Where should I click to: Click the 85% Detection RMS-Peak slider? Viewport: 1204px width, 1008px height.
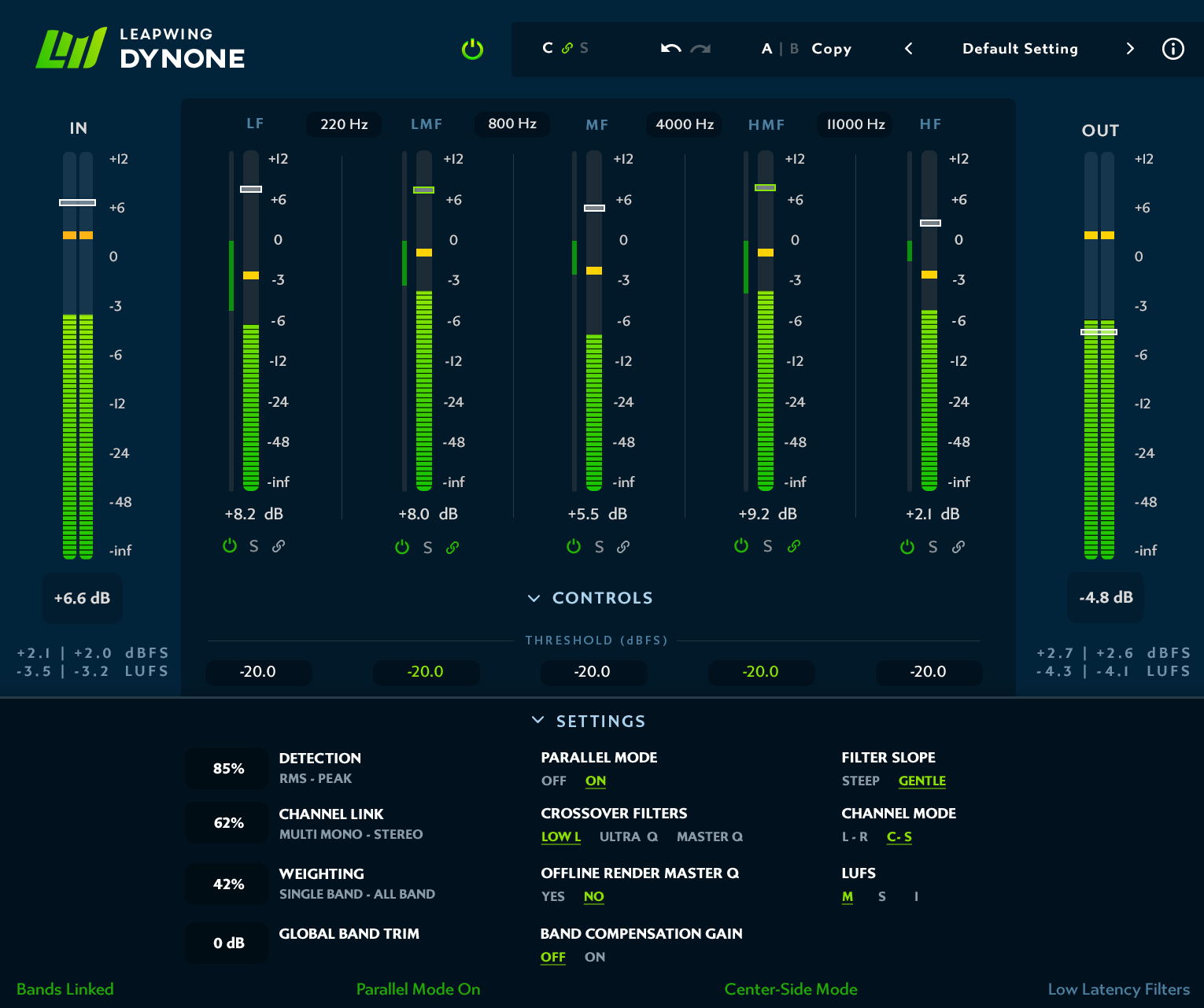coord(226,768)
